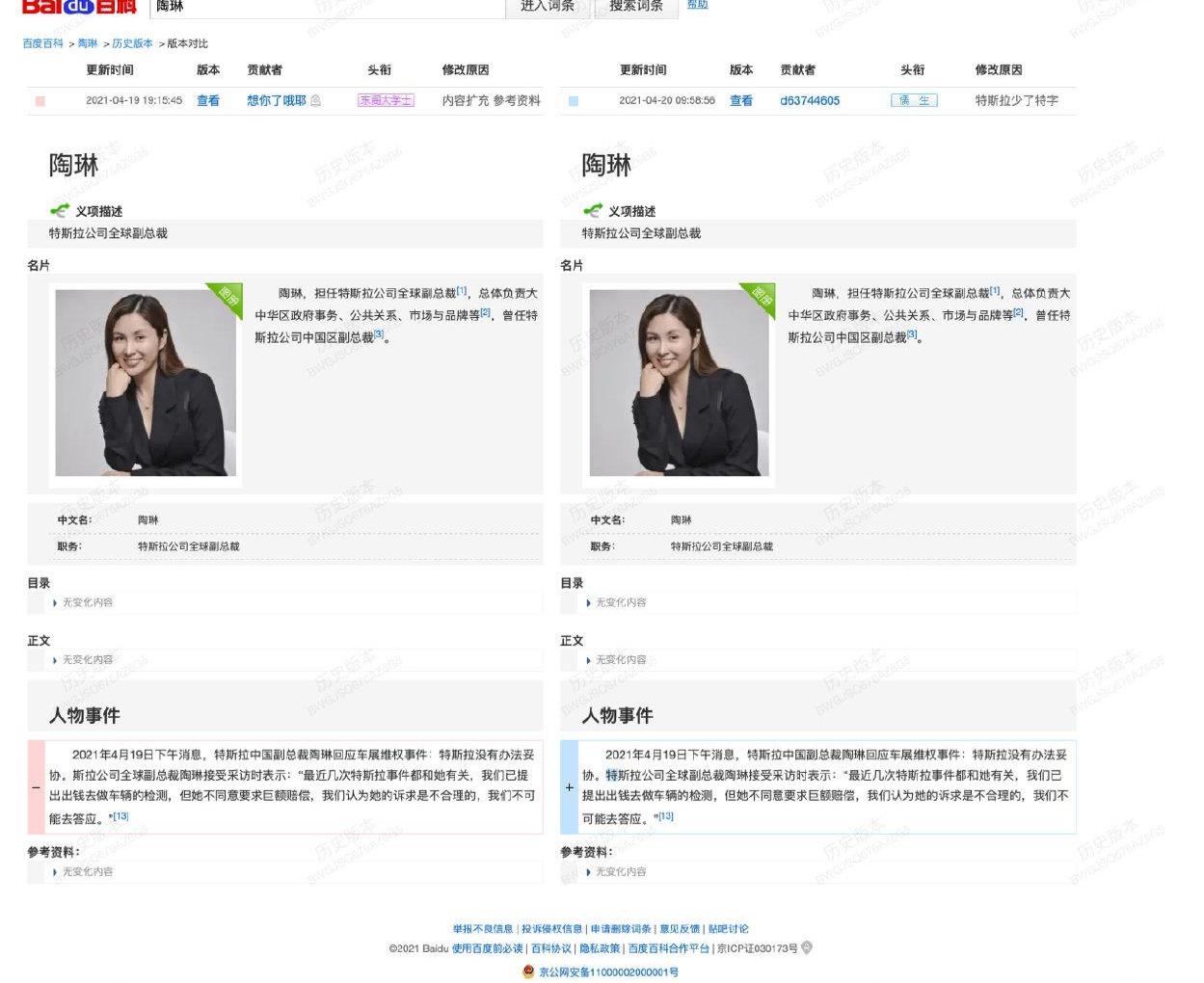Go to 百度百科 breadcrumb
The height and width of the screenshot is (983, 1204).
click(43, 43)
